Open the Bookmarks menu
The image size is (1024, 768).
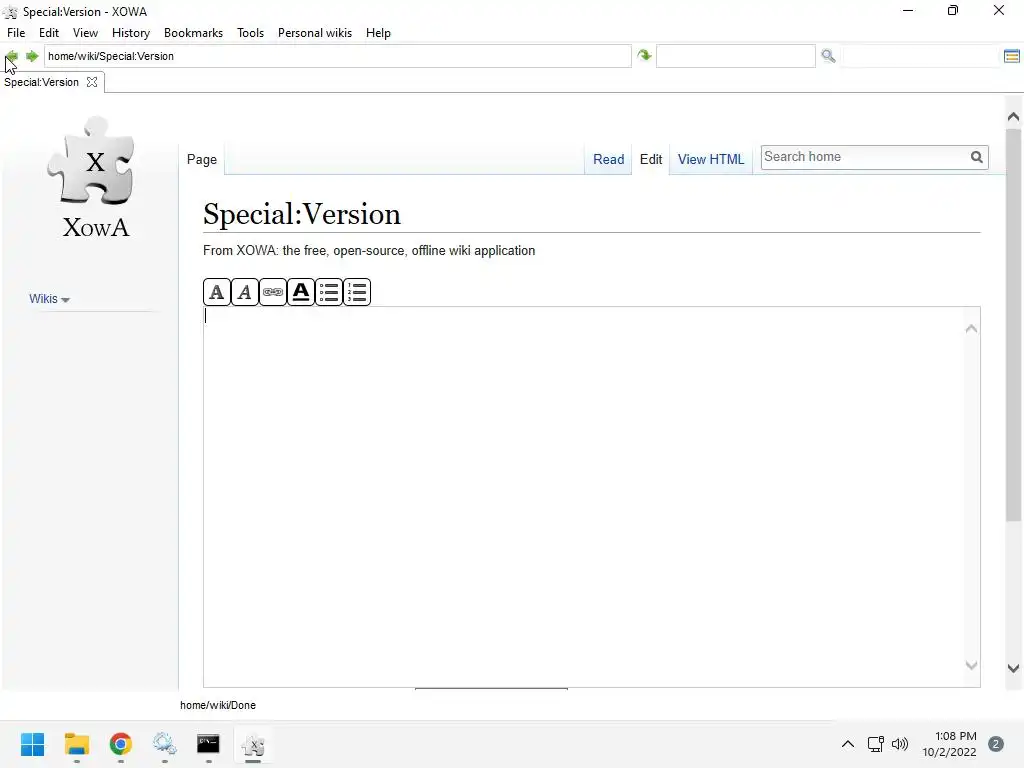pyautogui.click(x=193, y=33)
